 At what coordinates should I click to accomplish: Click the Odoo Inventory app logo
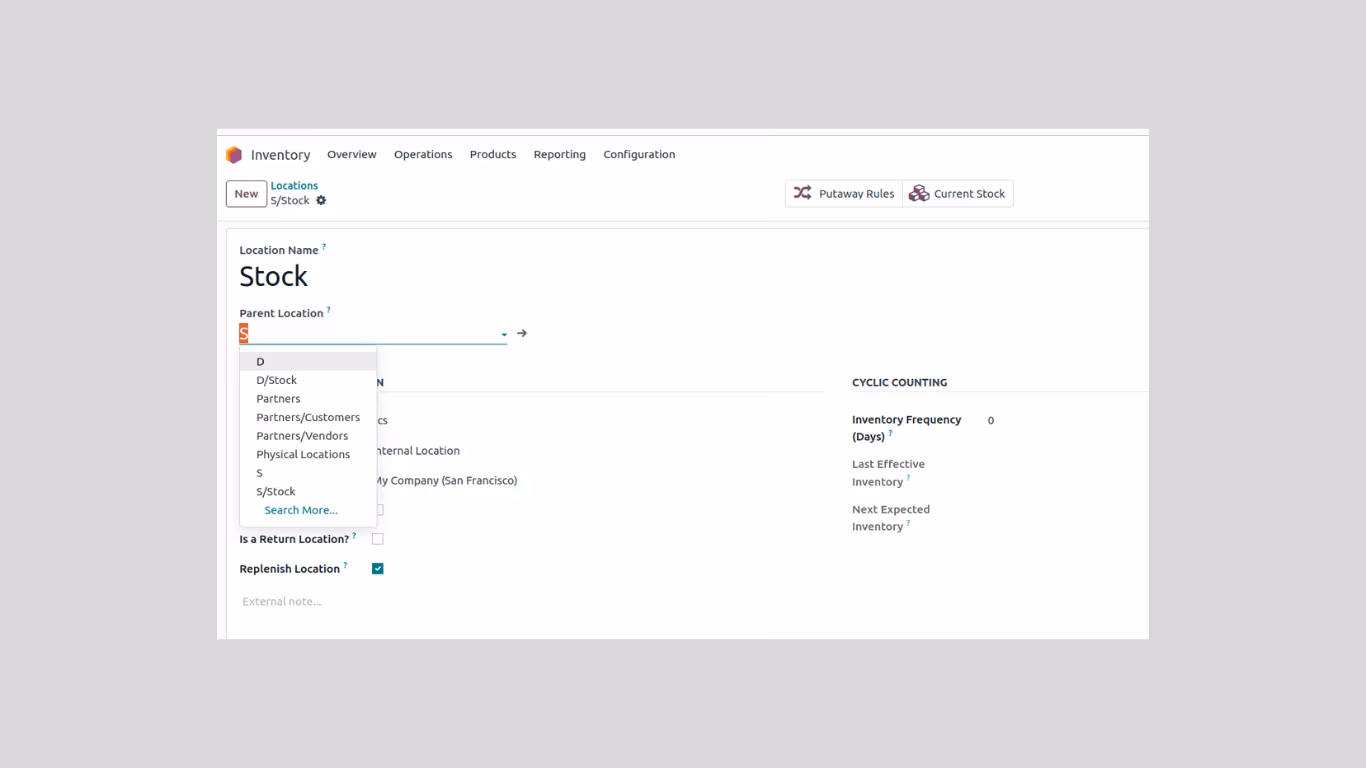(234, 155)
